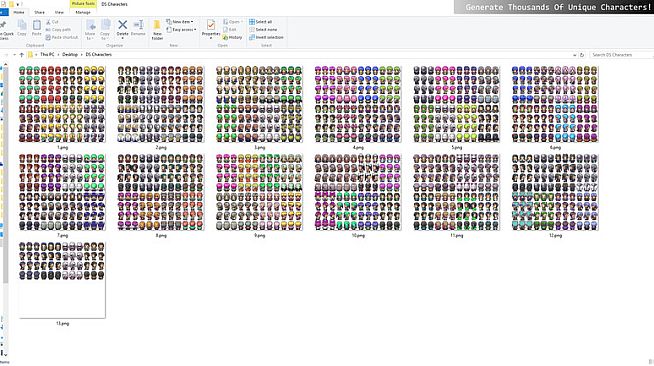Select the 5.png thumbnail
654x366 pixels.
(x=457, y=104)
